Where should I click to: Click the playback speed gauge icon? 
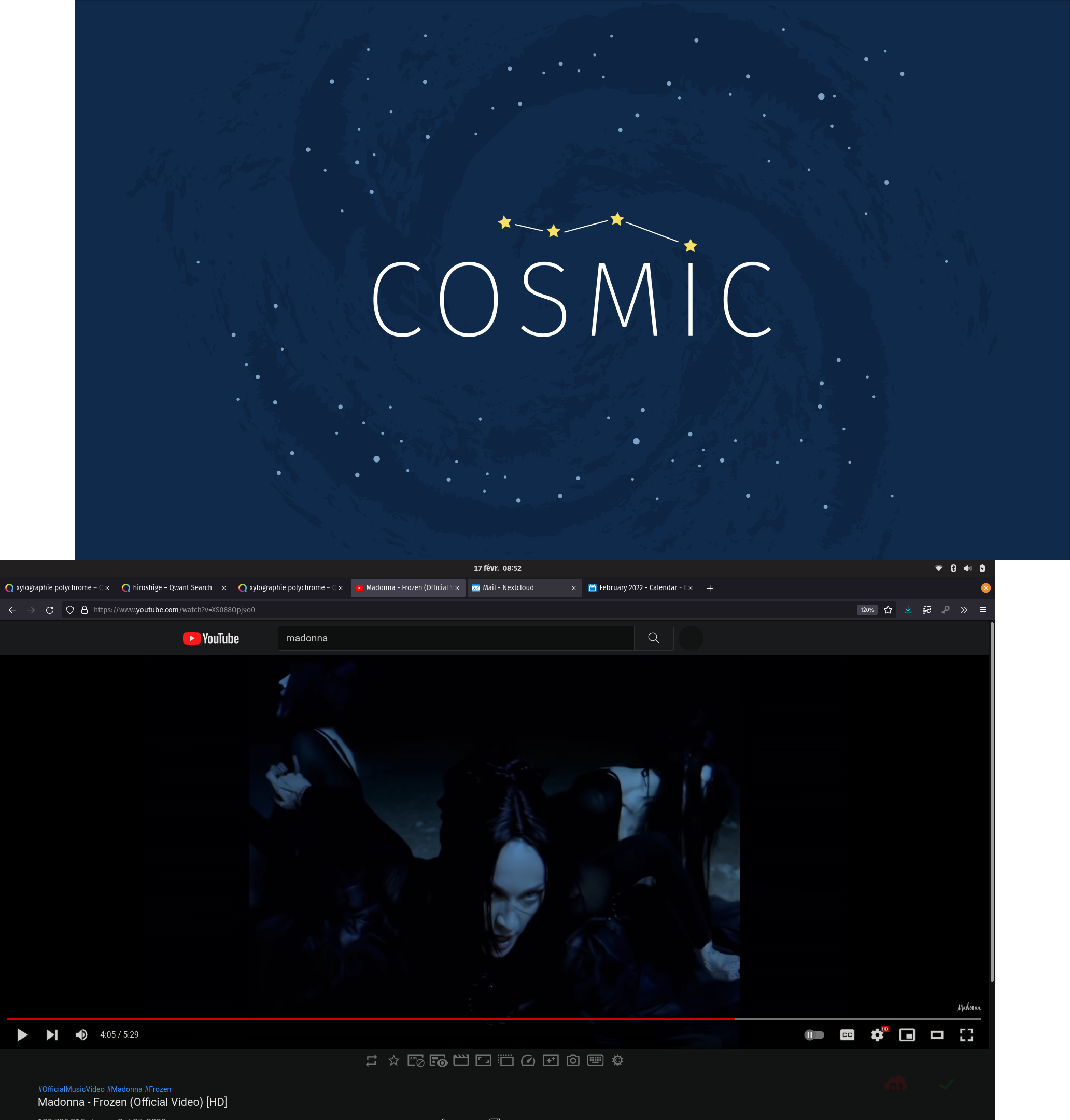pos(528,1060)
